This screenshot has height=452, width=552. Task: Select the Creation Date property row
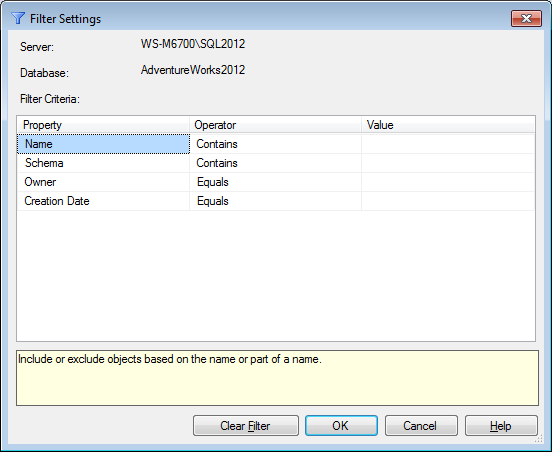point(104,201)
